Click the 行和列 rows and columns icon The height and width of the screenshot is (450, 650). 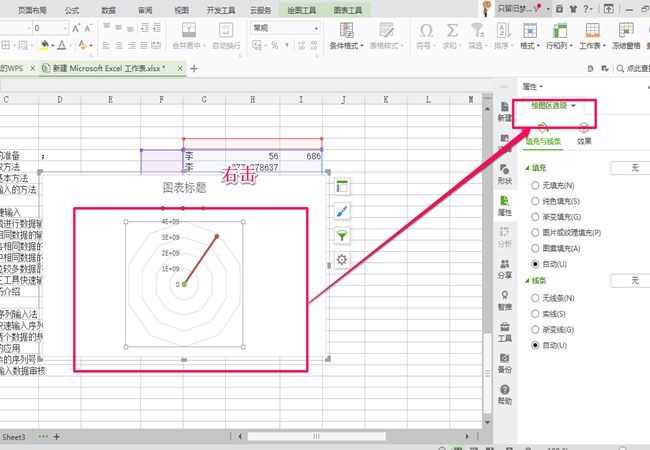(559, 30)
